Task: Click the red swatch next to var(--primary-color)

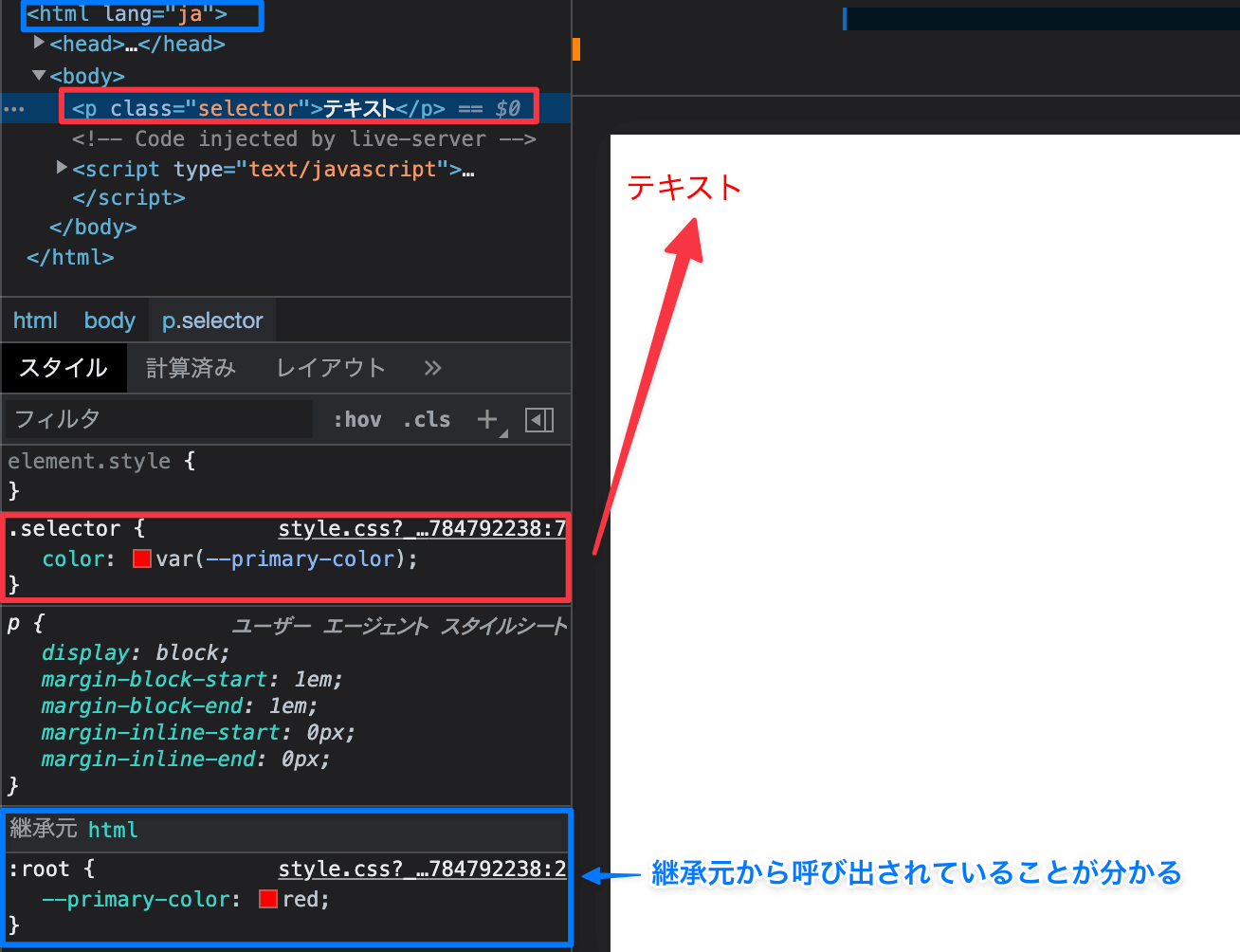Action: [x=142, y=558]
